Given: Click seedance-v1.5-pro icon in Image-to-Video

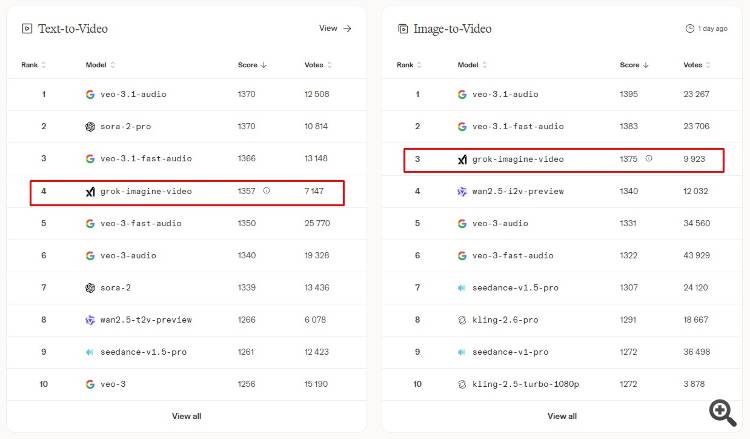Looking at the screenshot, I should (x=462, y=288).
